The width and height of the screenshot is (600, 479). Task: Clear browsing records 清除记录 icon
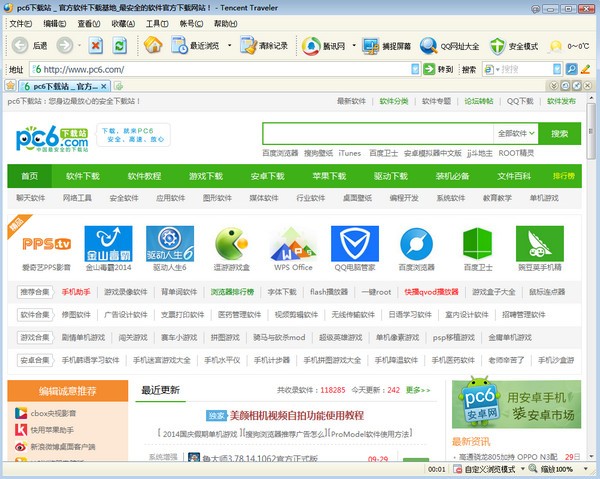pyautogui.click(x=248, y=45)
